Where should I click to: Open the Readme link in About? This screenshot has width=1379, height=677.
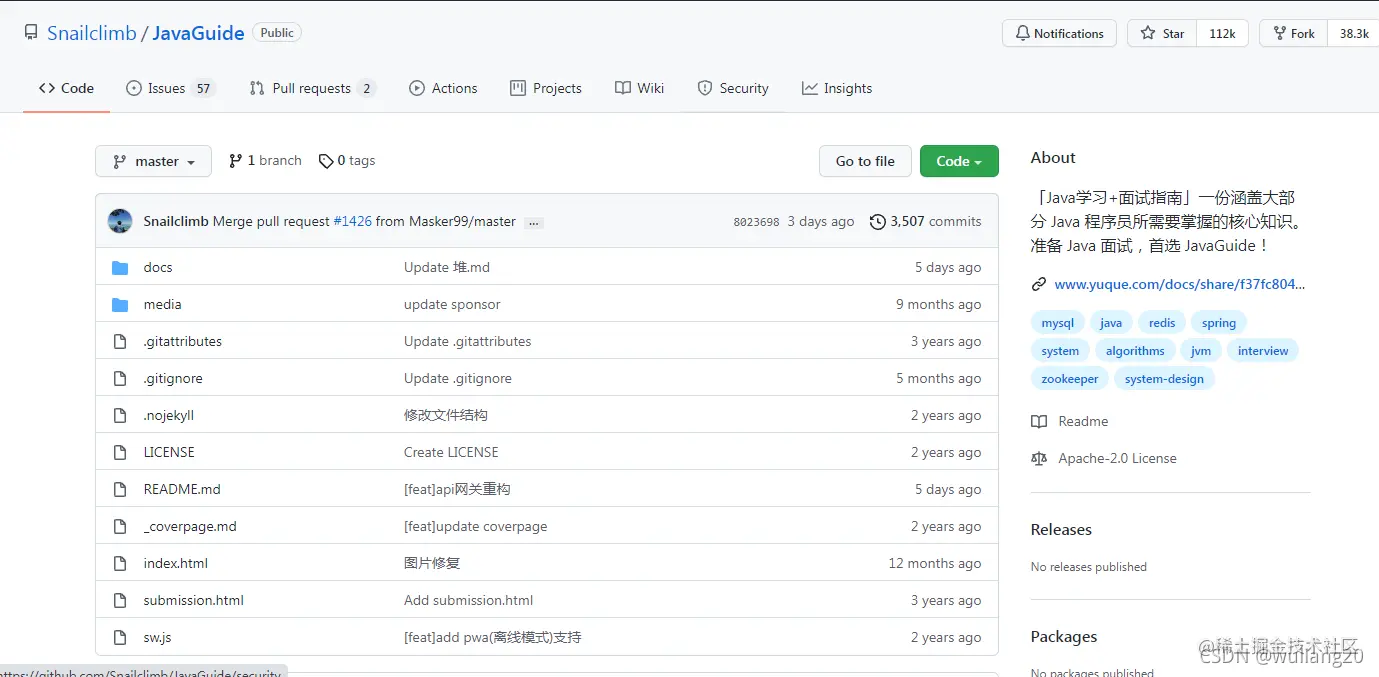[x=1070, y=421]
